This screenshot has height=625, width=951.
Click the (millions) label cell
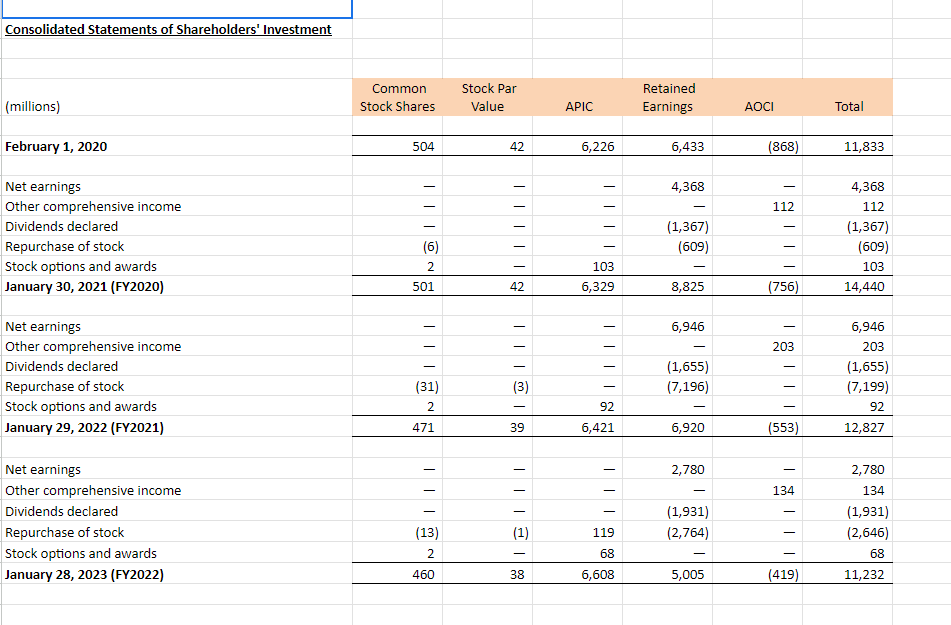pyautogui.click(x=33, y=106)
